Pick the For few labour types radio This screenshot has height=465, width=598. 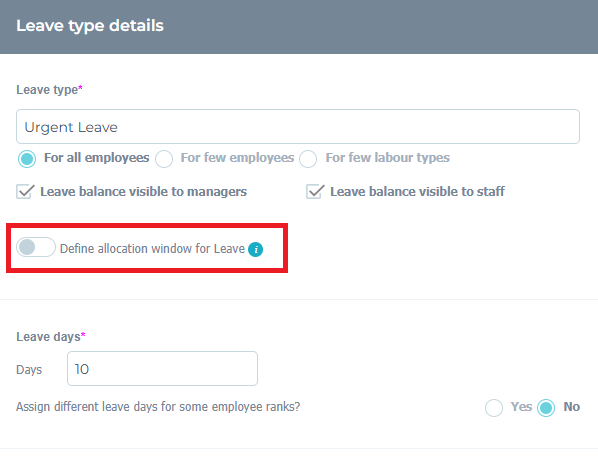[x=308, y=159]
